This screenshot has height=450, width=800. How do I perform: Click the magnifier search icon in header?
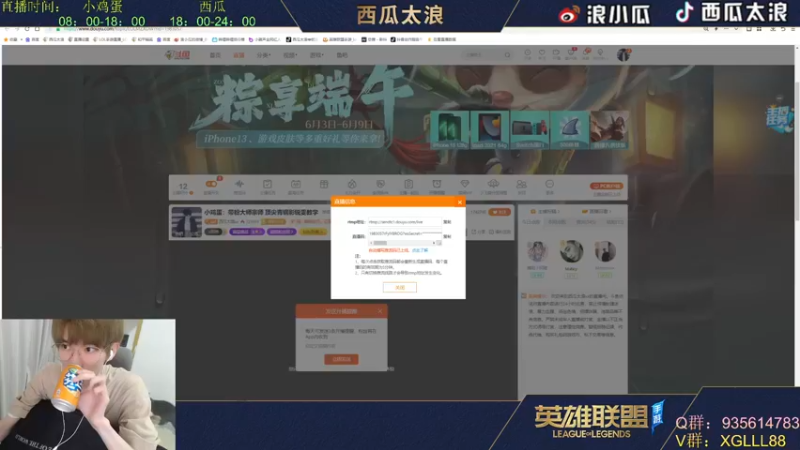[507, 55]
